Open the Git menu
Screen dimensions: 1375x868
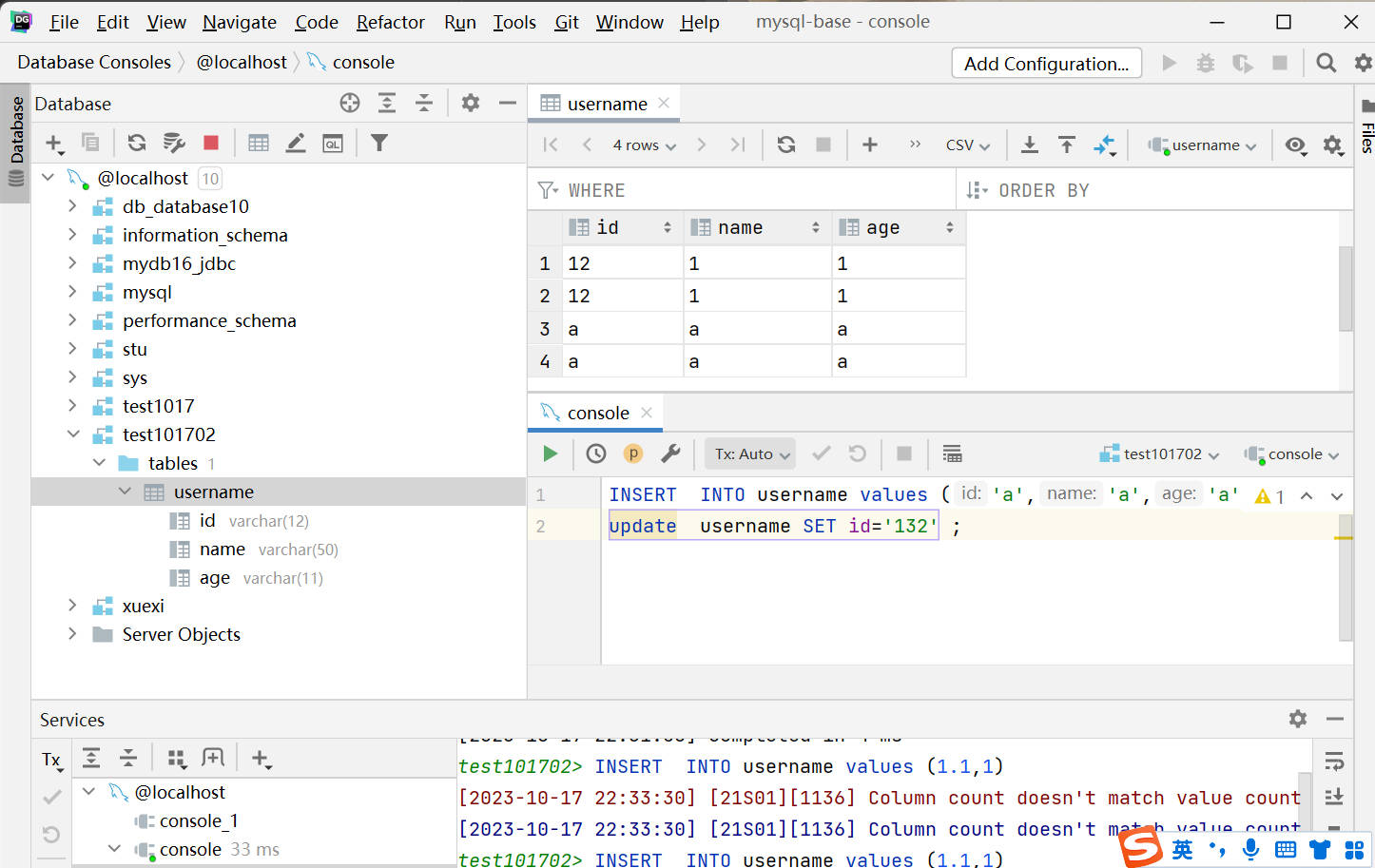coord(567,22)
